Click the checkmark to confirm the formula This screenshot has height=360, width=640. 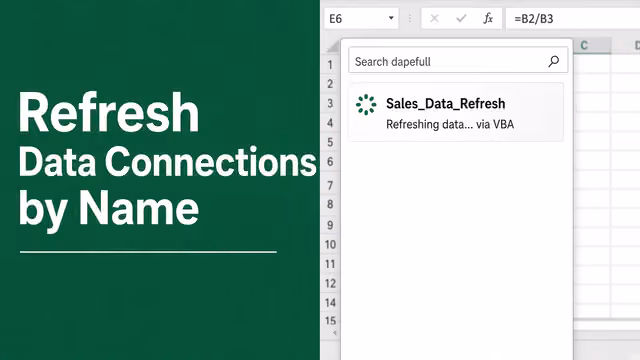click(461, 18)
